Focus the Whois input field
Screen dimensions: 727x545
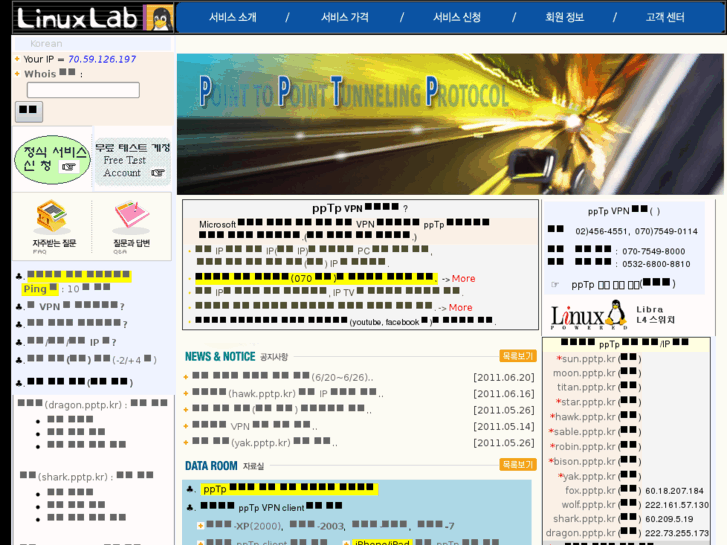click(83, 90)
